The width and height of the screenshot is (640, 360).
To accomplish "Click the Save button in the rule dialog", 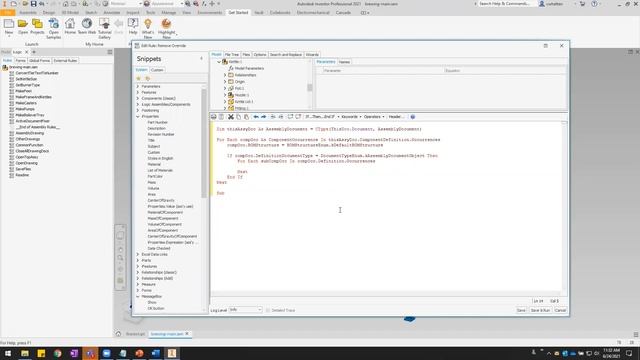I will pos(521,310).
